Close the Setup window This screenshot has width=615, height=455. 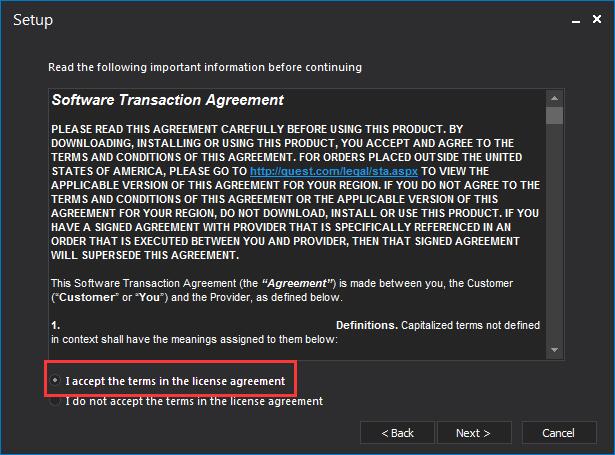(x=597, y=19)
